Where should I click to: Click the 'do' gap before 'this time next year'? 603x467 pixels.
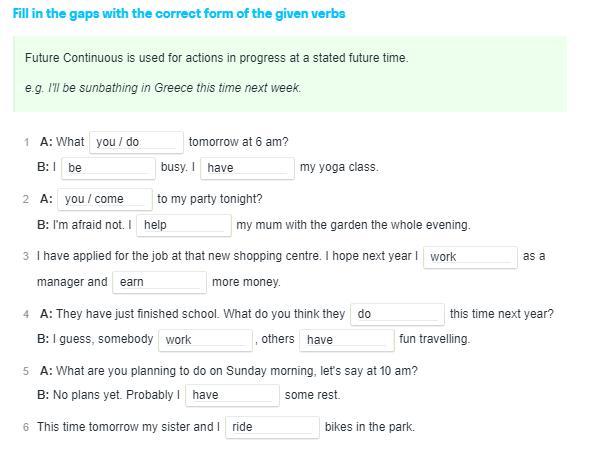click(398, 314)
